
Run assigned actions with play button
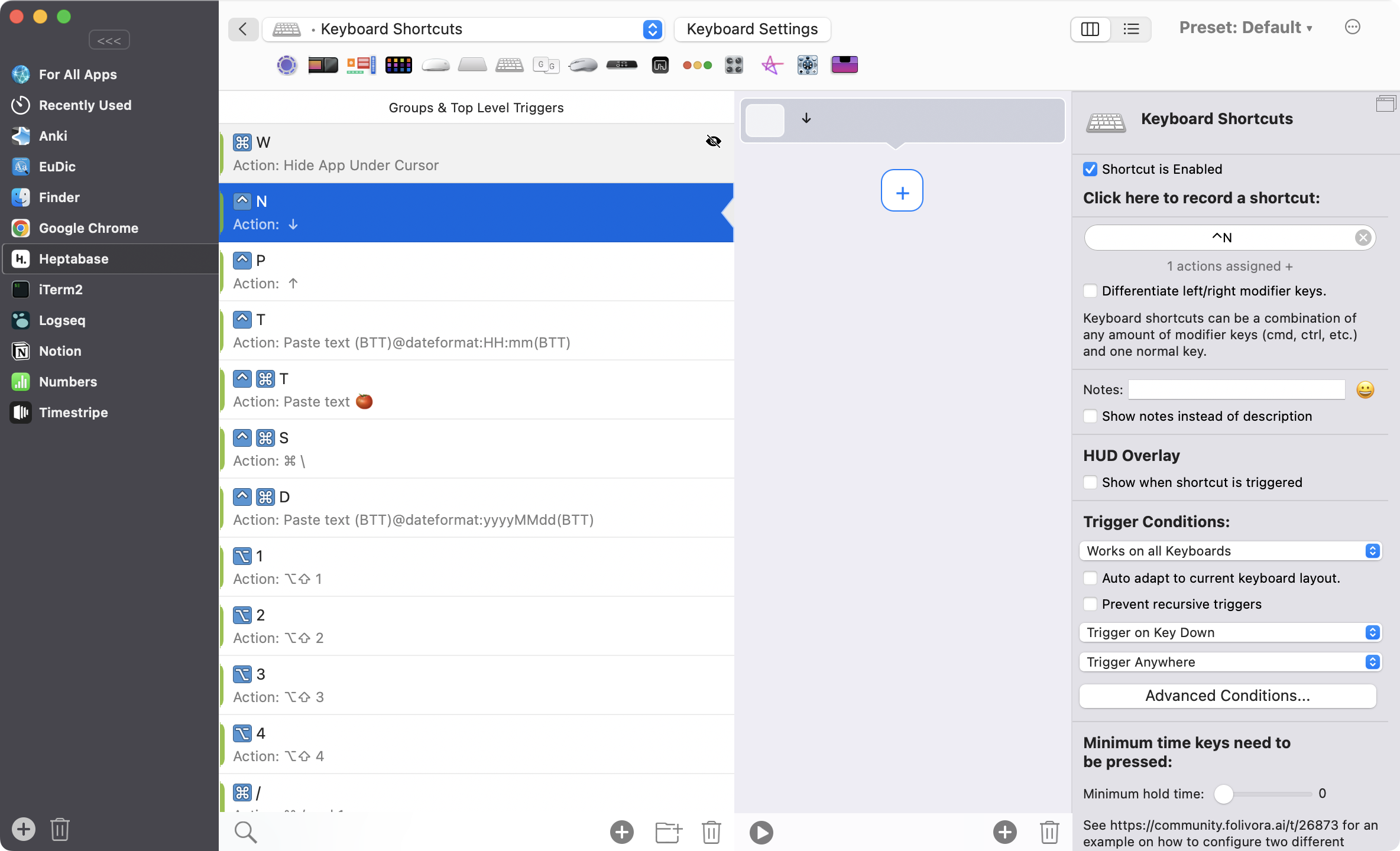[761, 832]
